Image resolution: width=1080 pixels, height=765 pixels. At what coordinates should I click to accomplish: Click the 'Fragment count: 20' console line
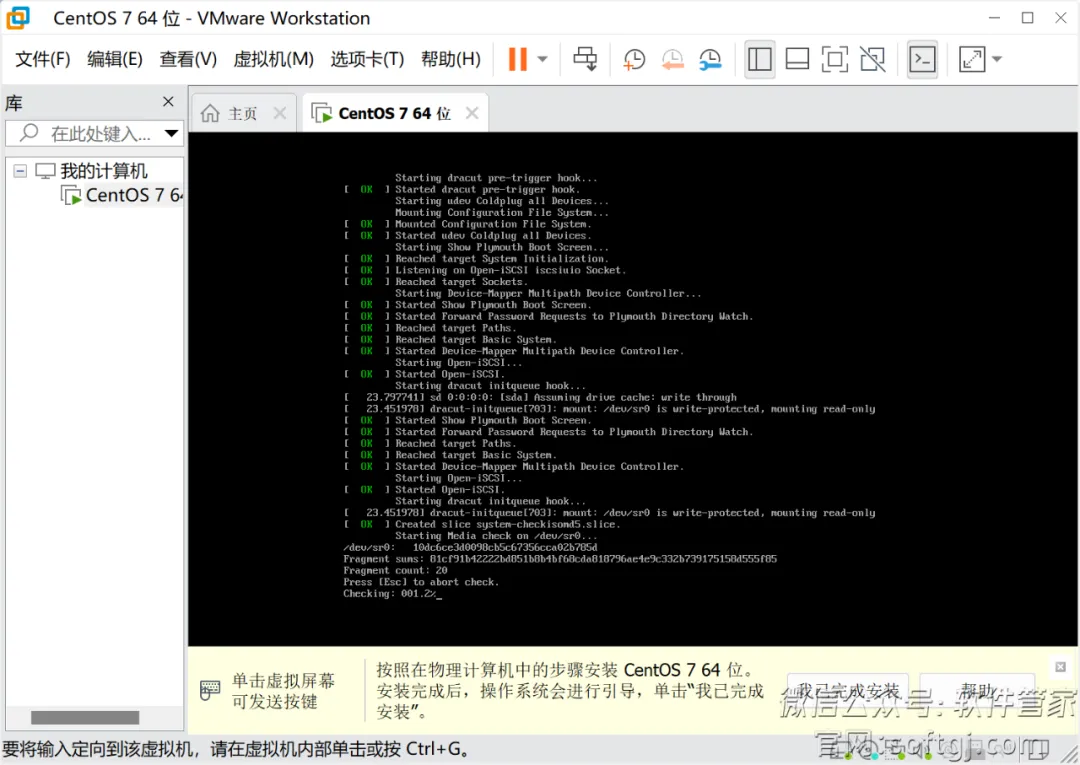[395, 570]
